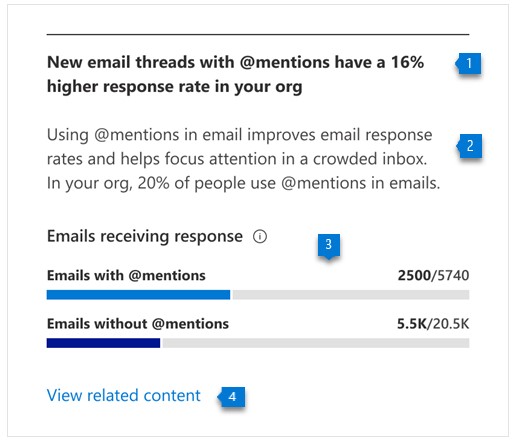
Task: Click the Emails with @mentions label
Action: tap(126, 276)
